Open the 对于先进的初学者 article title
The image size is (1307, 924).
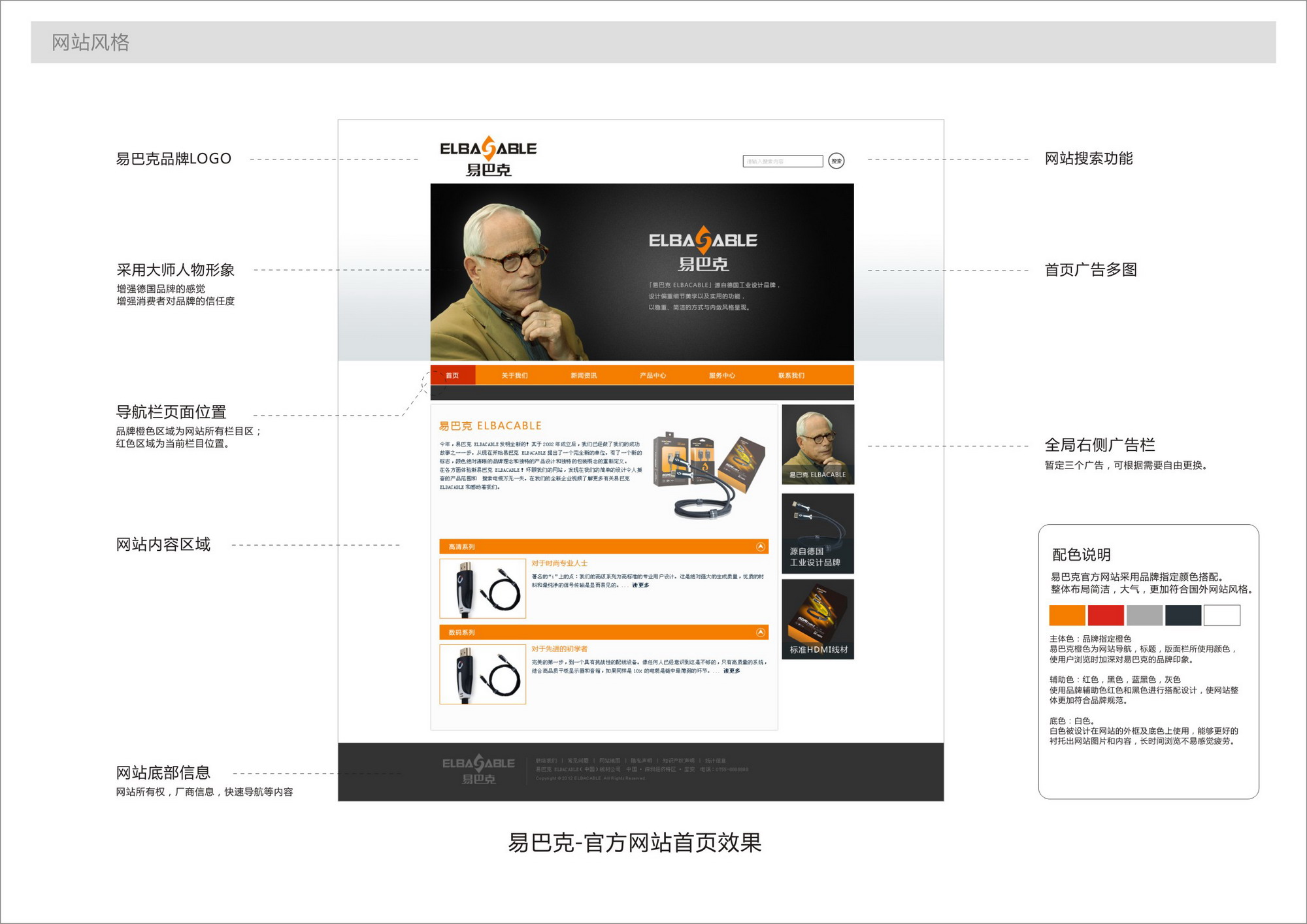[559, 648]
